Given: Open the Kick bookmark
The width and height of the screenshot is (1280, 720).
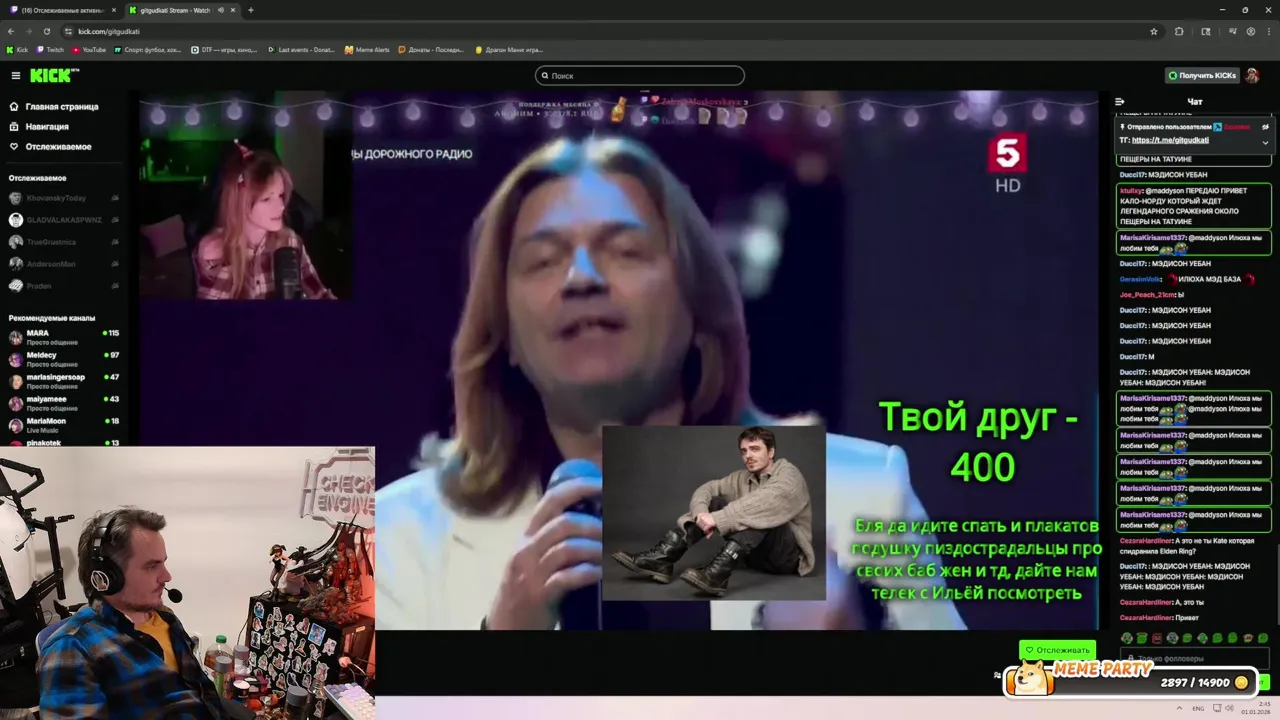Looking at the screenshot, I should (18, 49).
